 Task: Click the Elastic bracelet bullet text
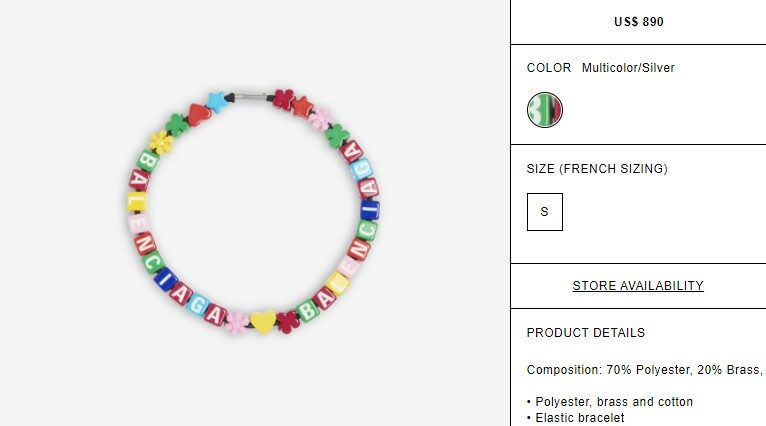[575, 418]
